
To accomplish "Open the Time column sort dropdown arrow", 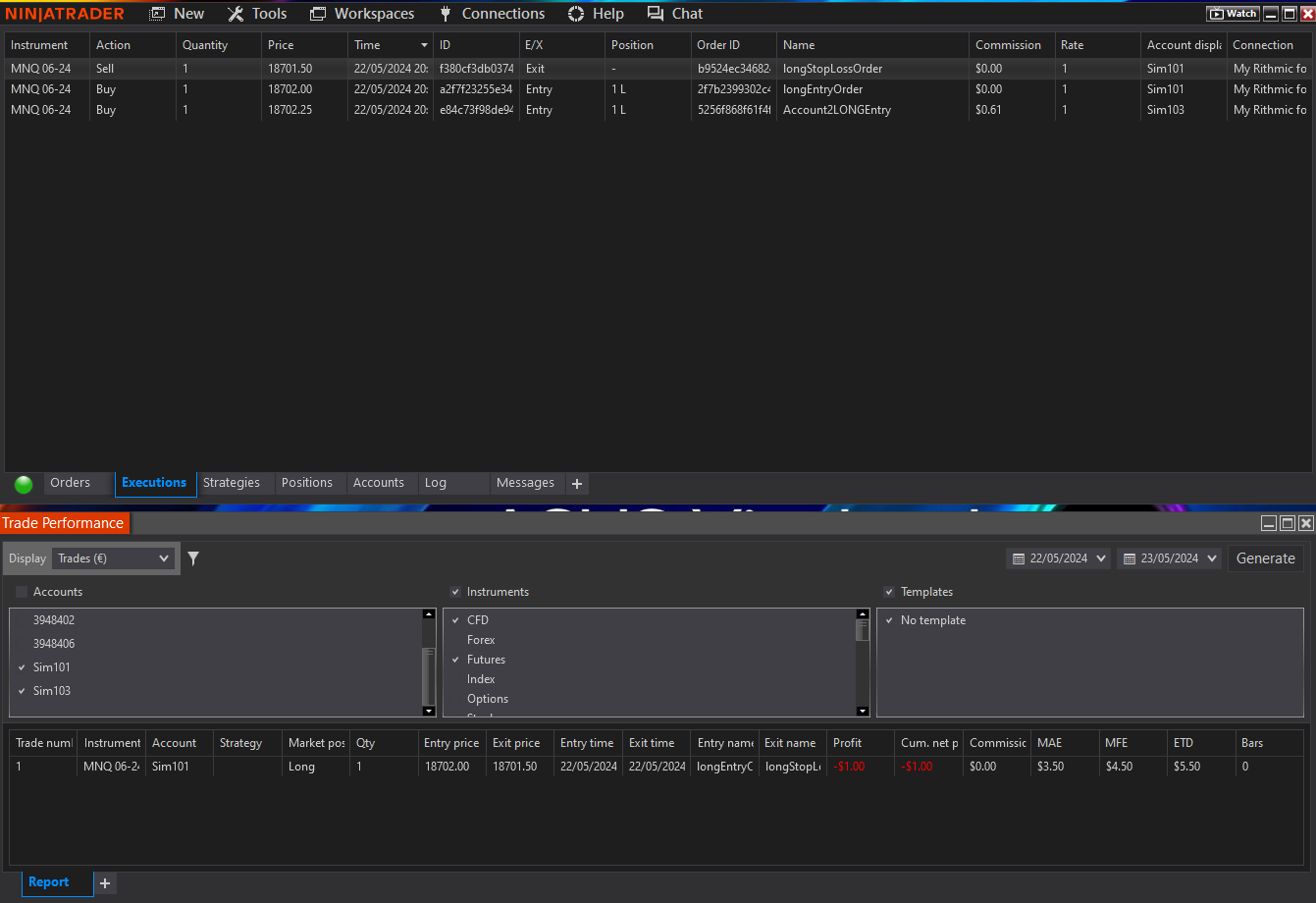I will coord(424,45).
